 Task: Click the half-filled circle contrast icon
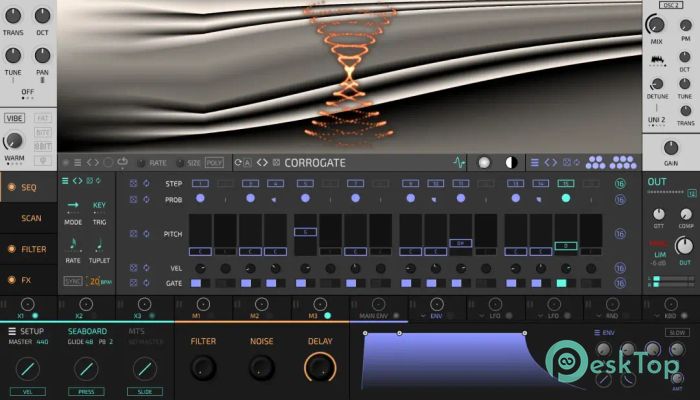point(511,162)
